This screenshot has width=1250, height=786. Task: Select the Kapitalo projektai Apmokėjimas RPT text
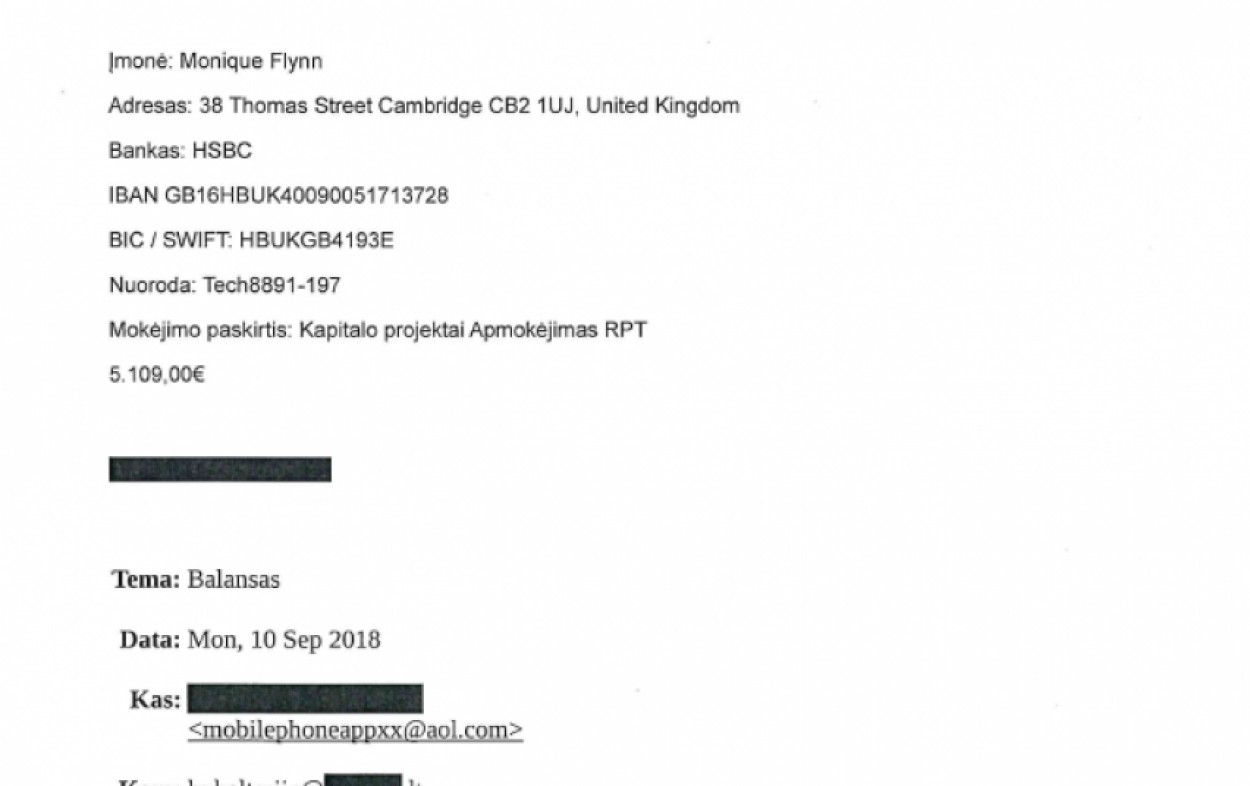point(473,330)
